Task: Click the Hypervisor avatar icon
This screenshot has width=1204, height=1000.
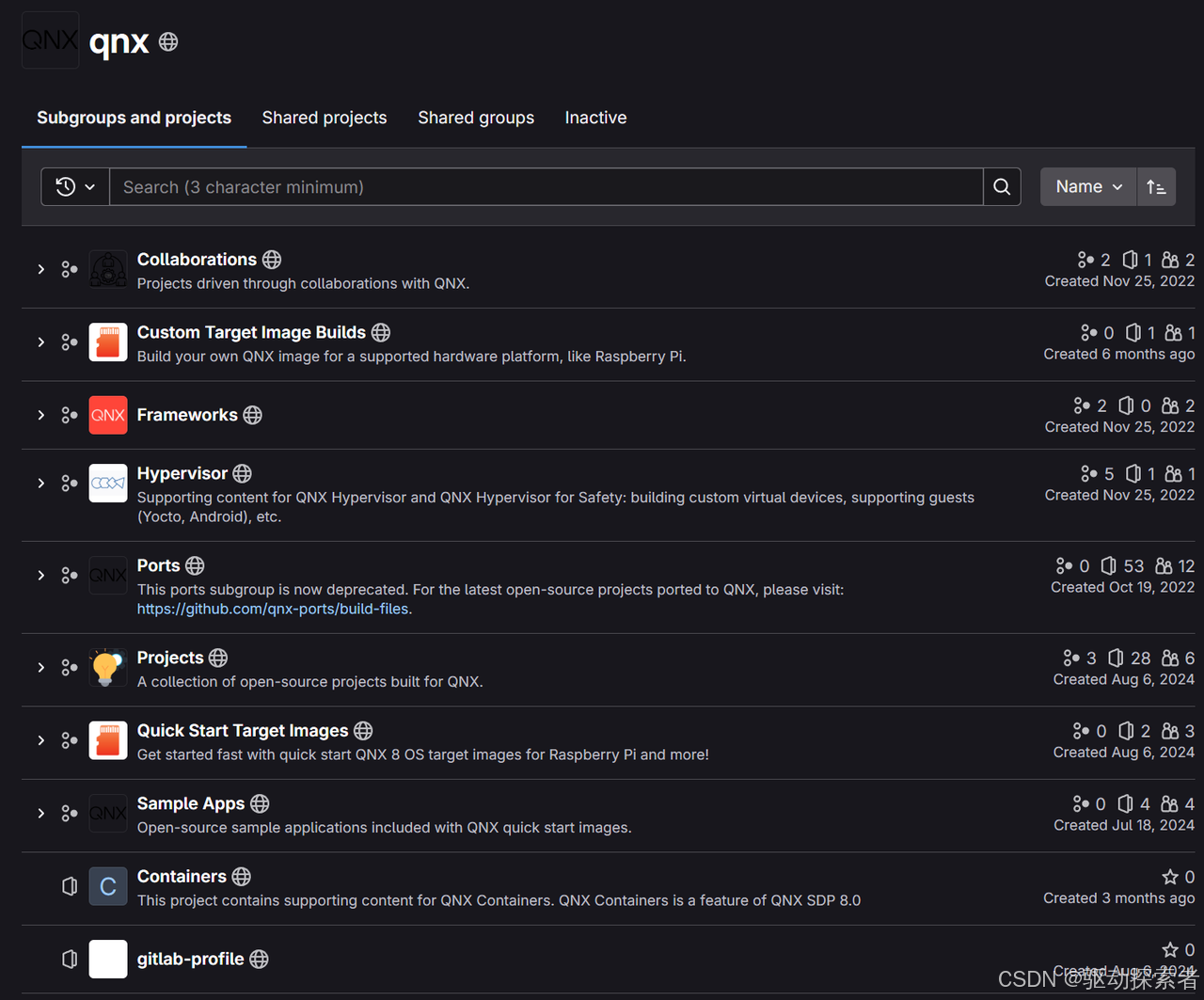Action: 108,483
